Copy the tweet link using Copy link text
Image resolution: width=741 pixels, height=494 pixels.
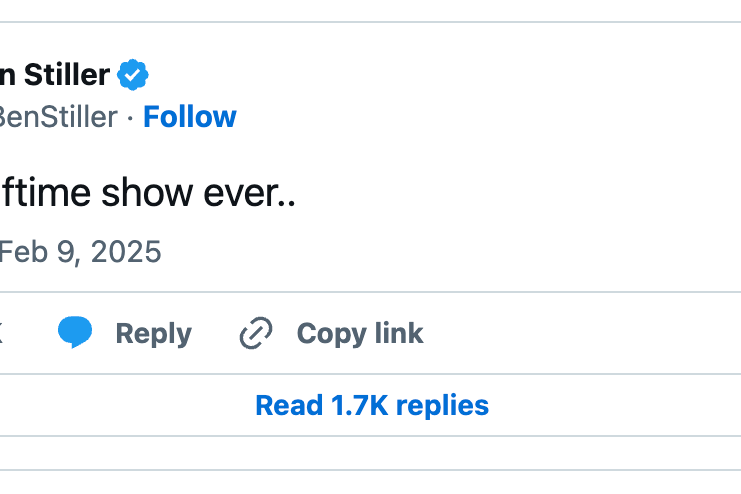(x=360, y=334)
